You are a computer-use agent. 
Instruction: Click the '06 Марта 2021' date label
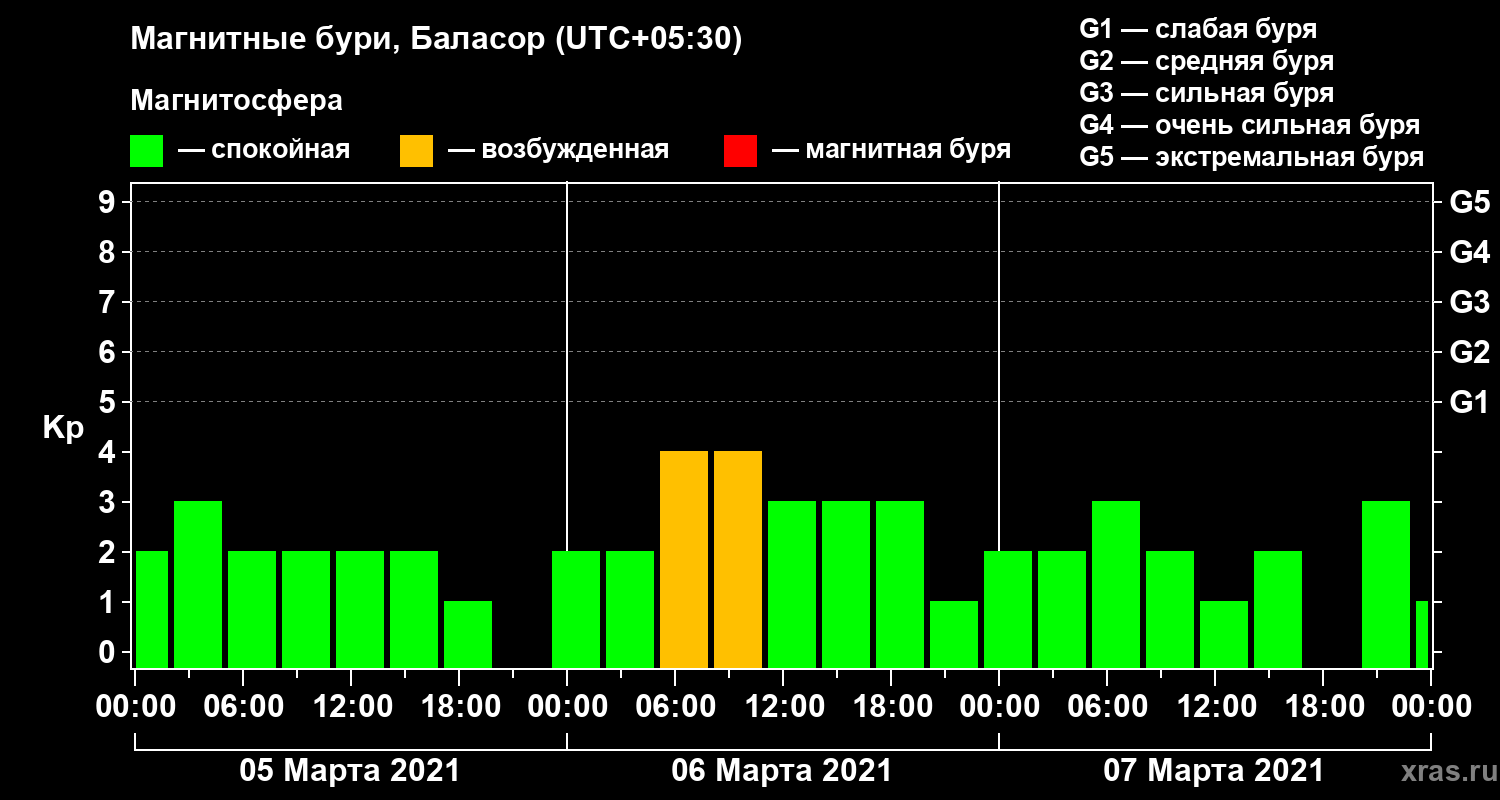tap(782, 771)
